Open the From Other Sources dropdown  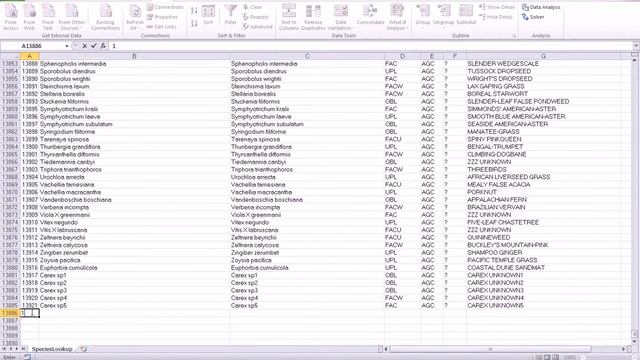[x=71, y=18]
